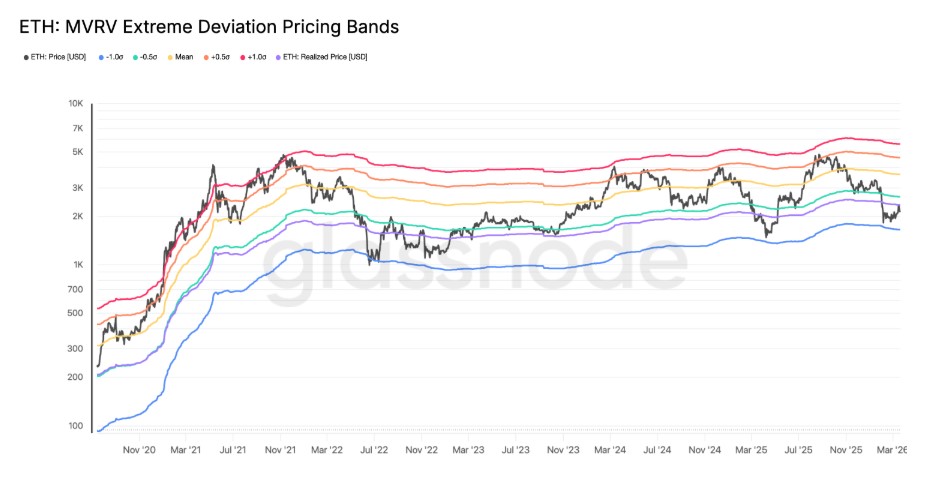Viewport: 950px width, 484px height.
Task: Click the 10K y-axis label
Action: [75, 103]
